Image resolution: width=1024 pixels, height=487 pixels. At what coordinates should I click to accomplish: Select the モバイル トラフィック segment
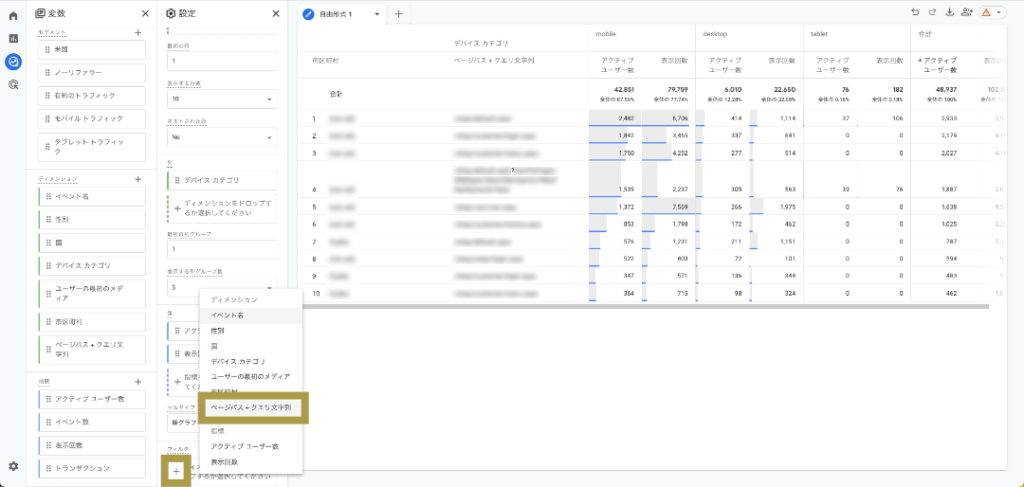pyautogui.click(x=91, y=119)
